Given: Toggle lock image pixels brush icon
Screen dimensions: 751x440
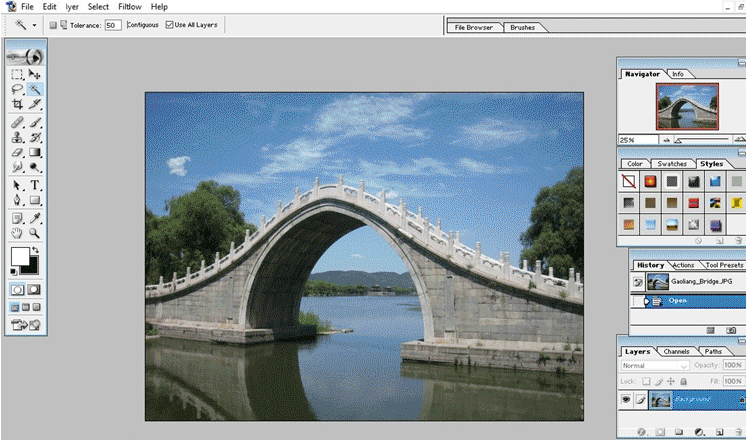Looking at the screenshot, I should pyautogui.click(x=659, y=382).
